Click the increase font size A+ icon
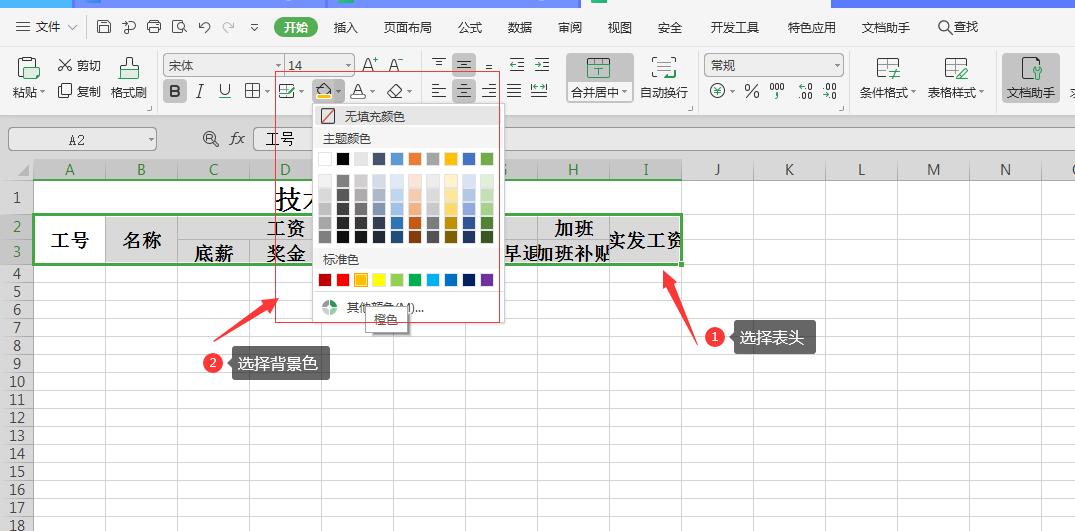The height and width of the screenshot is (531, 1075). pyautogui.click(x=369, y=65)
